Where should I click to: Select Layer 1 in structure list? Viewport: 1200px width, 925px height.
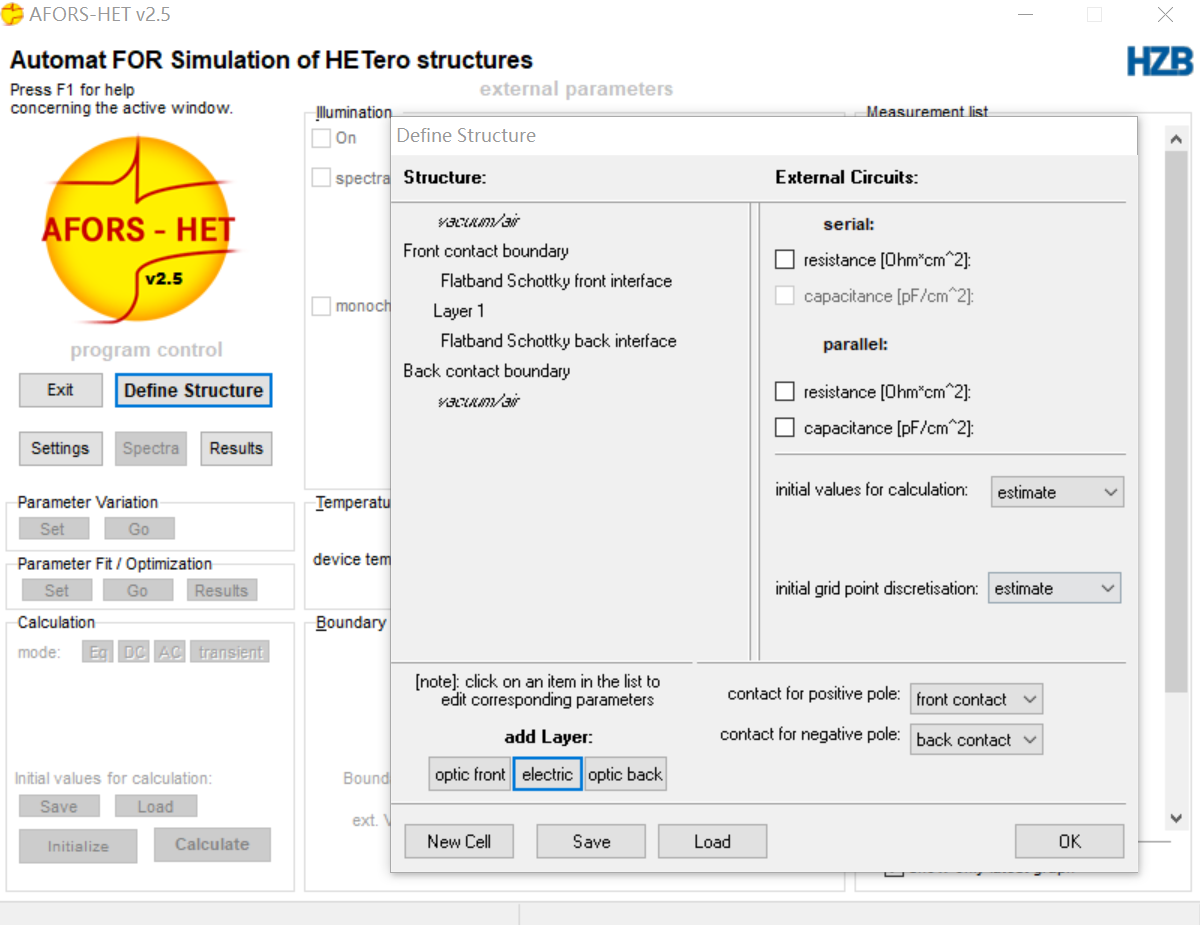pyautogui.click(x=459, y=311)
